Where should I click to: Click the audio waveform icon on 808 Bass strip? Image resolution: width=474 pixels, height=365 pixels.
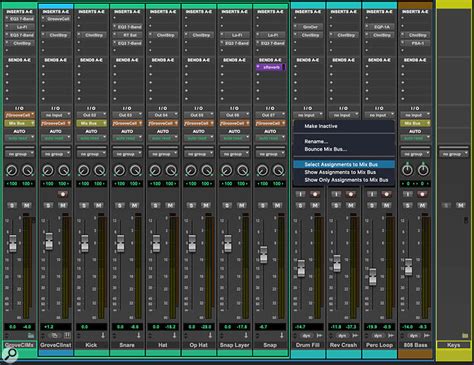coord(427,335)
